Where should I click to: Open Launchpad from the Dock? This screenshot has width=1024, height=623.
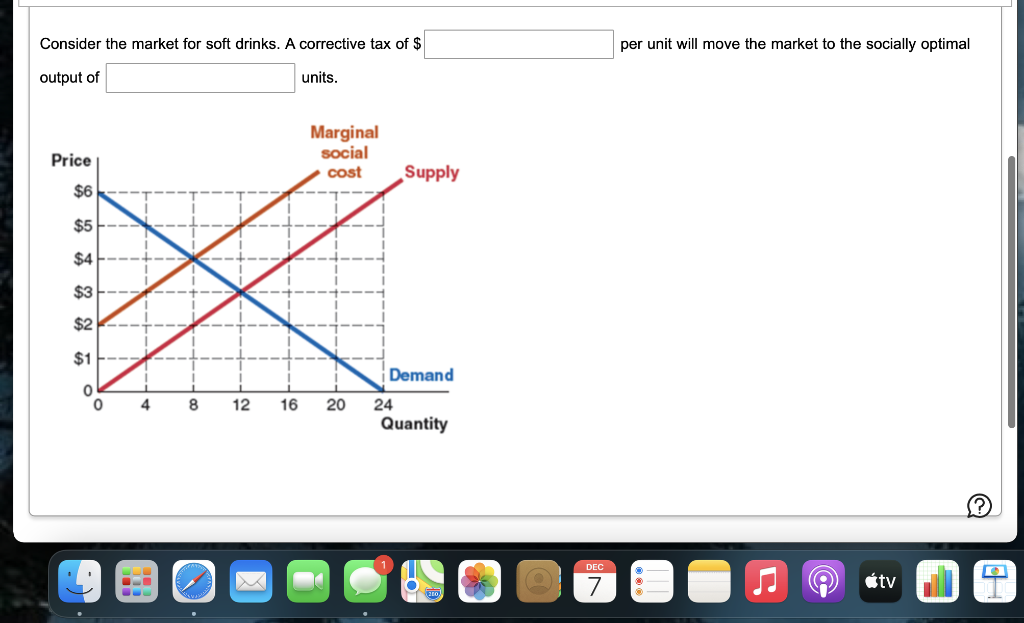137,581
